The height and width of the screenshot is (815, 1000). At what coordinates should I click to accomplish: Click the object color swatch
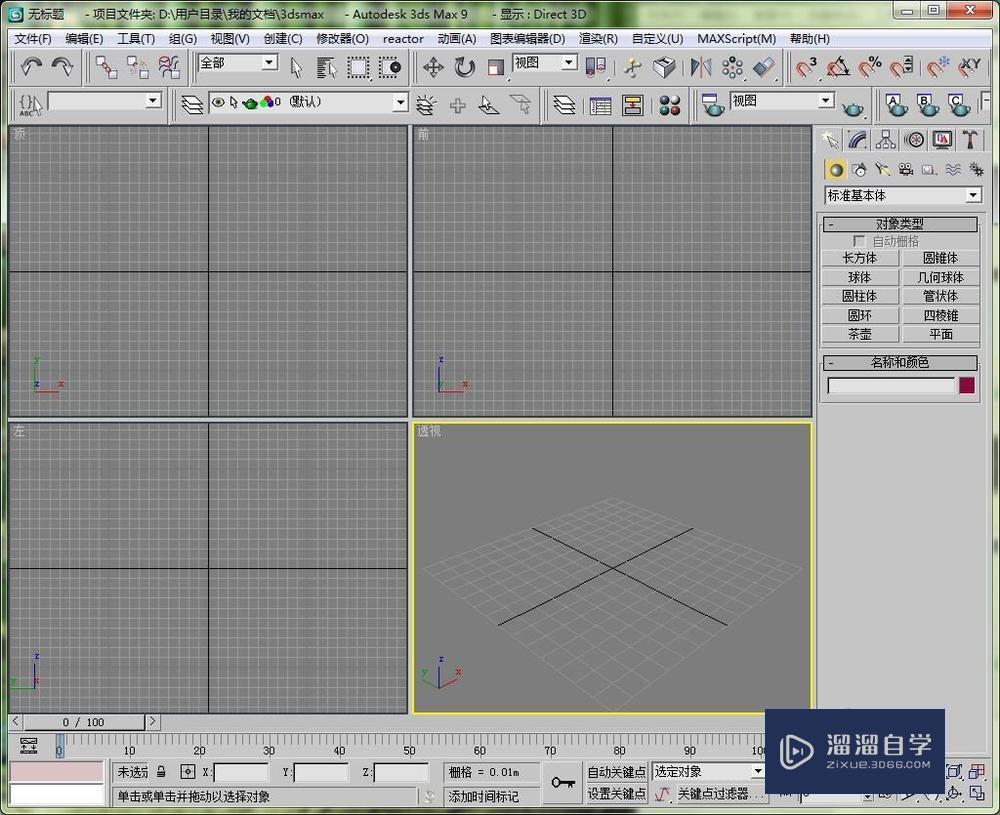click(x=965, y=386)
